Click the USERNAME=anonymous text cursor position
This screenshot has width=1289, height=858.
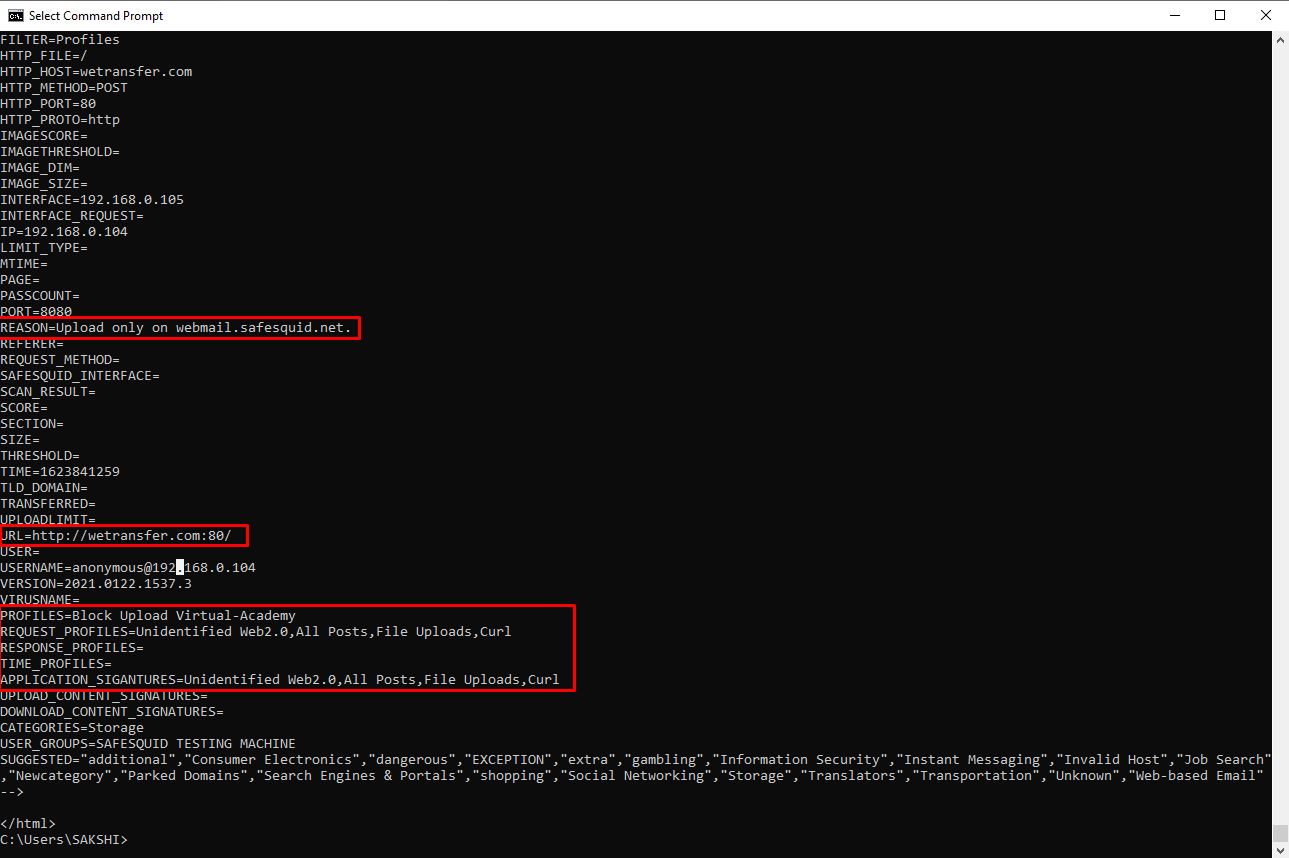pyautogui.click(x=178, y=567)
